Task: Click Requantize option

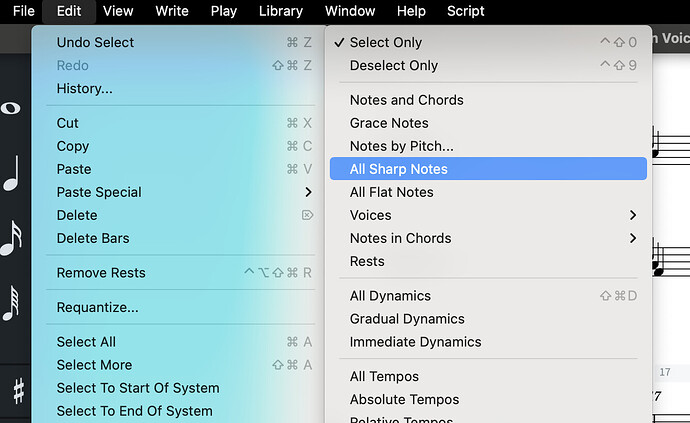Action: [97, 307]
